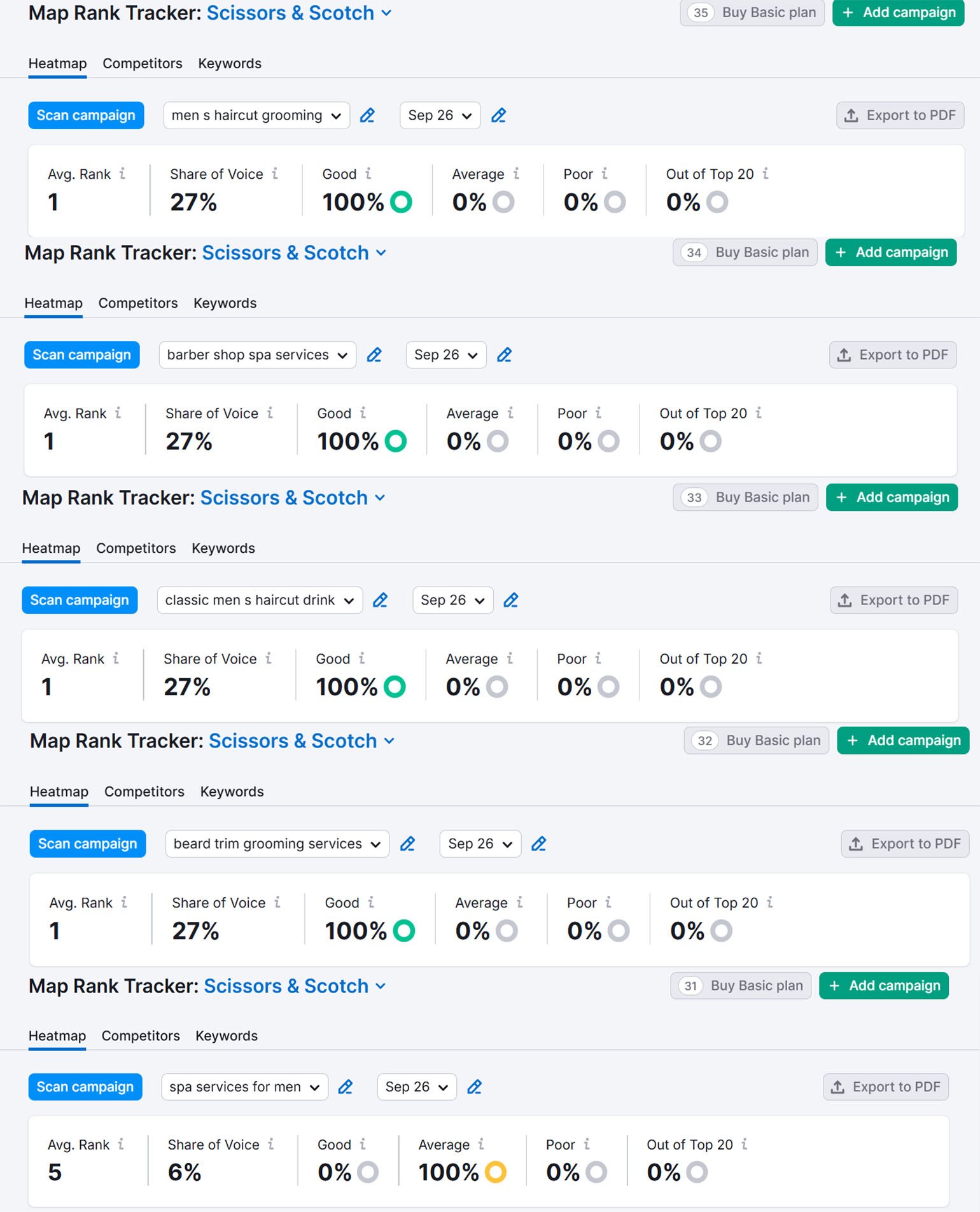Viewport: 980px width, 1212px height.
Task: Click Add campaign button beside the 35 badge
Action: [898, 13]
